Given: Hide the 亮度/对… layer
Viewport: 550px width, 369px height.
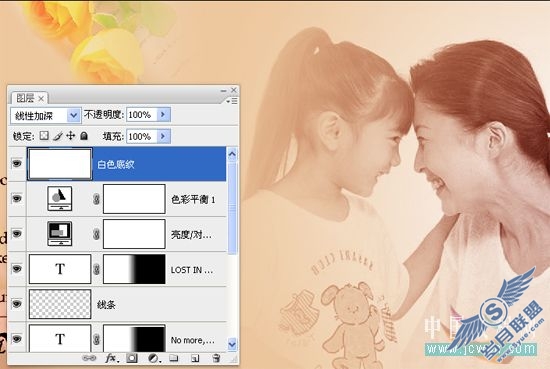Looking at the screenshot, I should point(16,234).
